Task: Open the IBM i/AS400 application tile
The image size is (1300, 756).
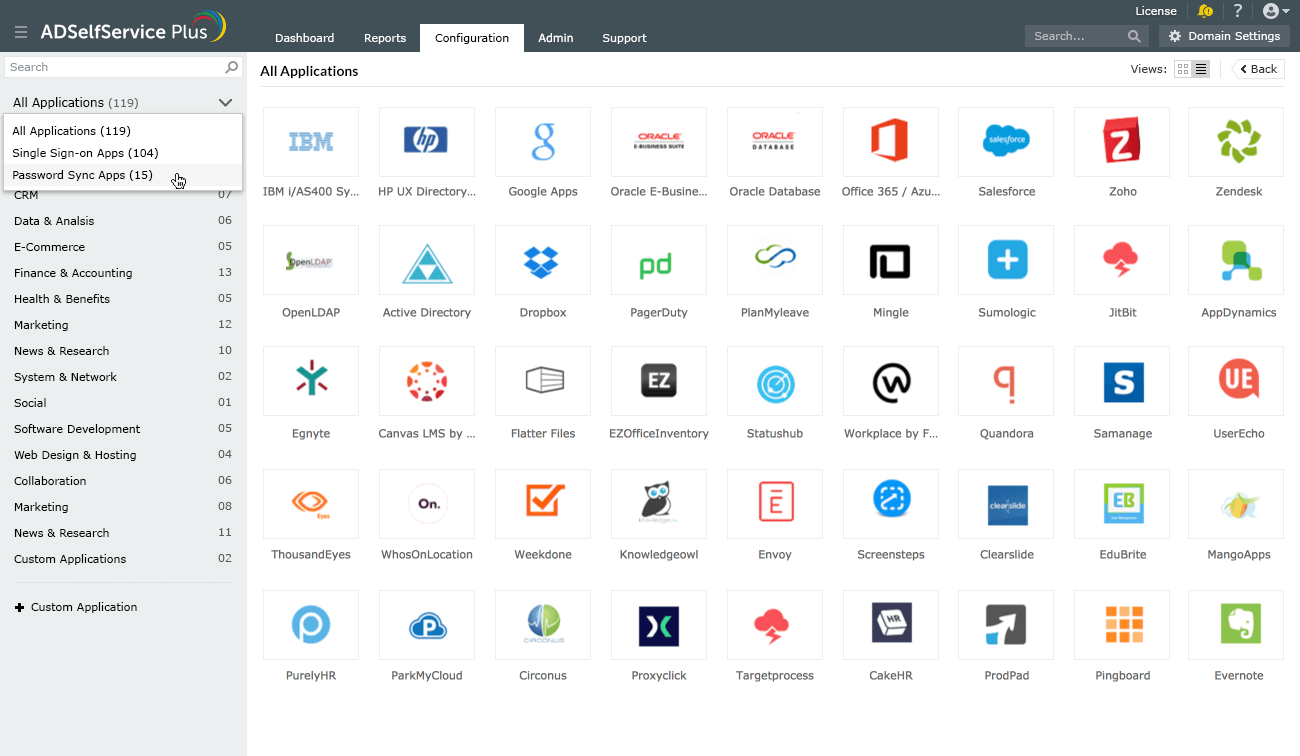Action: click(311, 142)
